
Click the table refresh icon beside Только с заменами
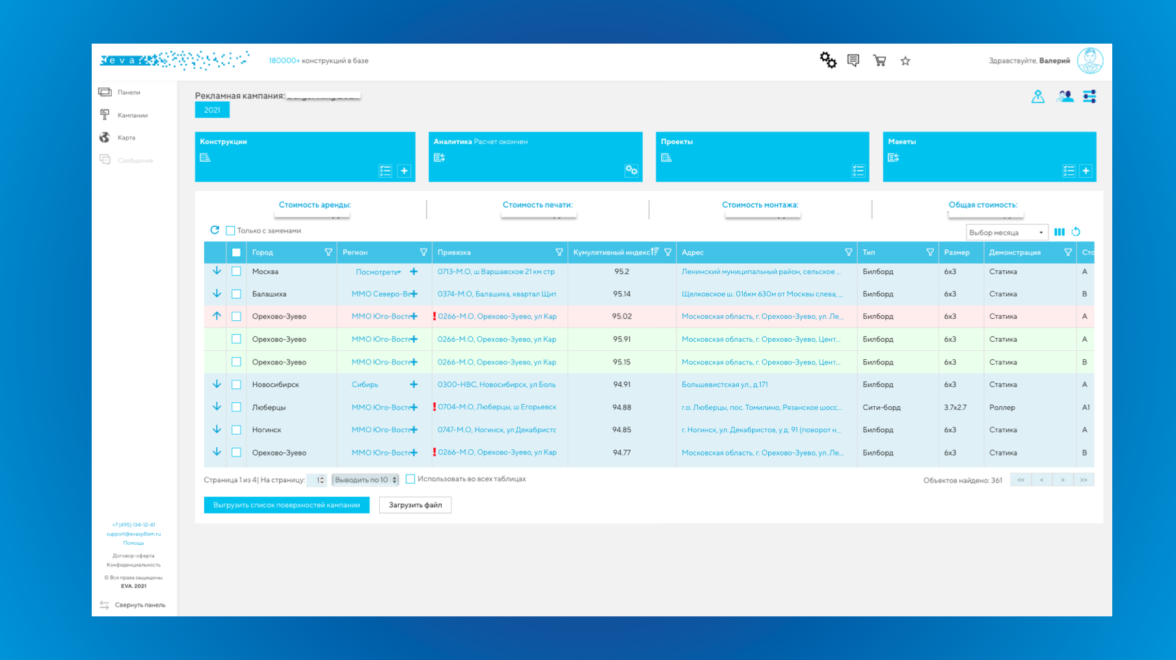point(214,231)
